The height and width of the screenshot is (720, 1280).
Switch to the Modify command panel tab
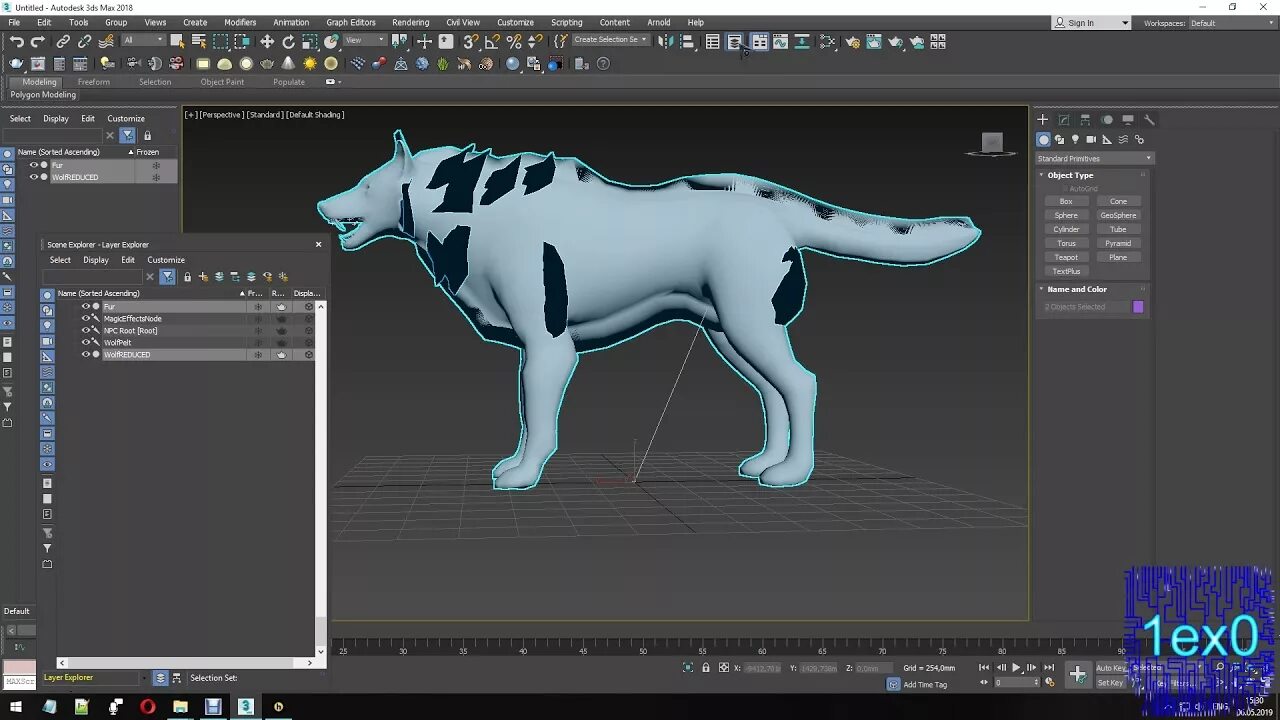(x=1064, y=120)
